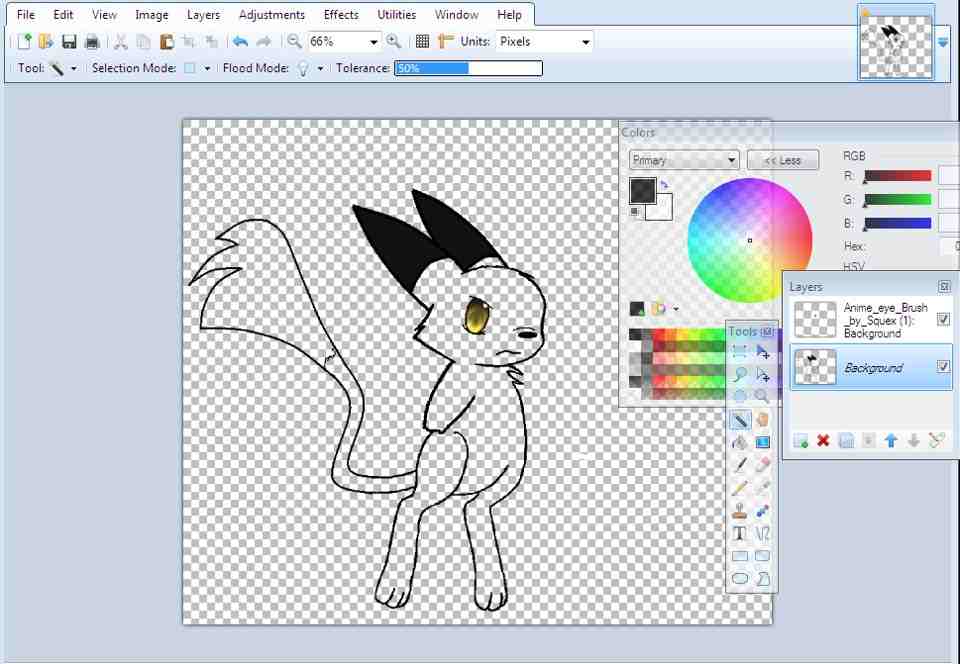The image size is (960, 664).
Task: Select the Pan hand tool
Action: pos(762,420)
